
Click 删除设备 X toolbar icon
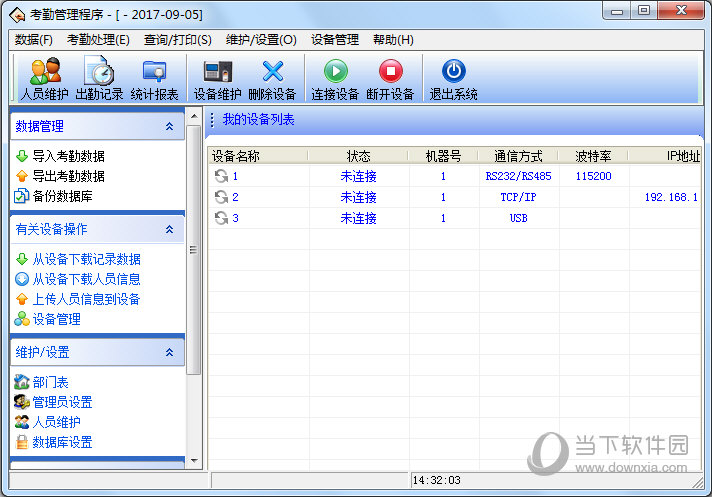coord(272,71)
